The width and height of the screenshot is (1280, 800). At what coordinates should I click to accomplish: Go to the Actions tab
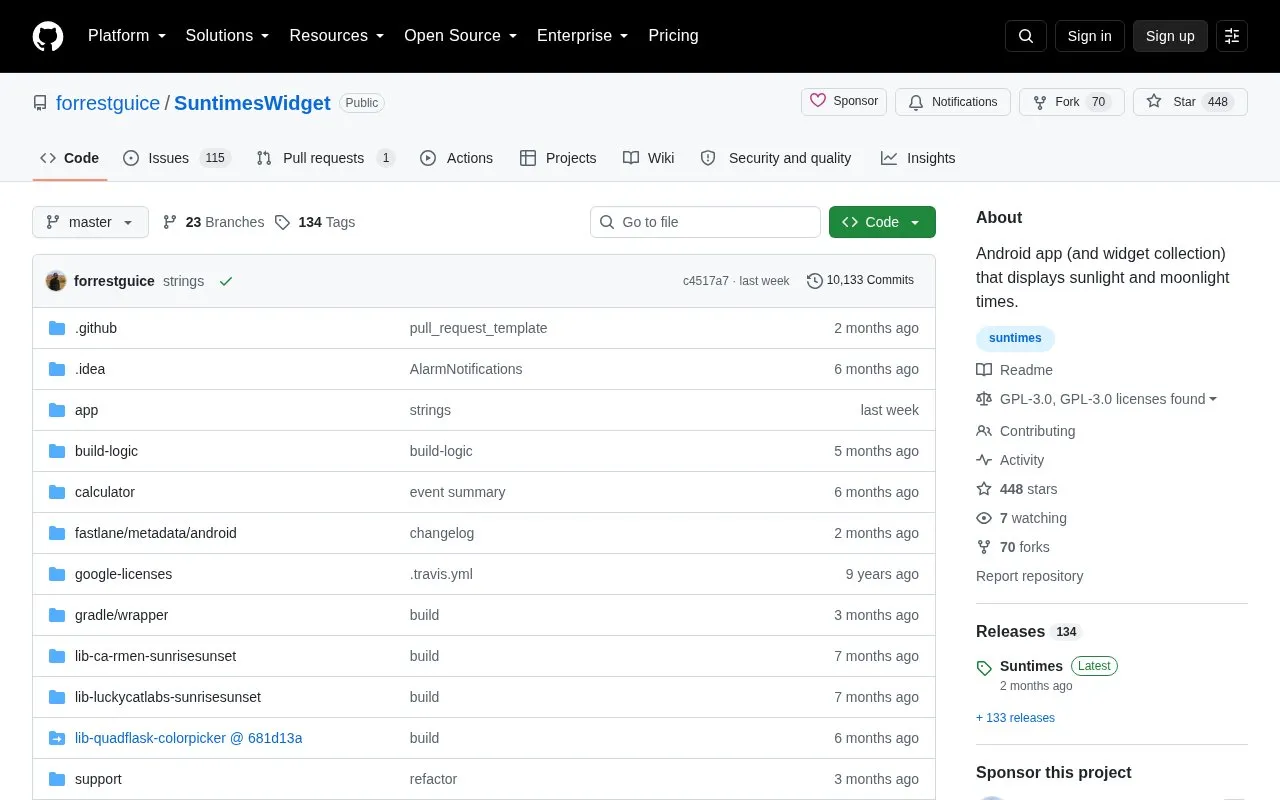(x=457, y=158)
